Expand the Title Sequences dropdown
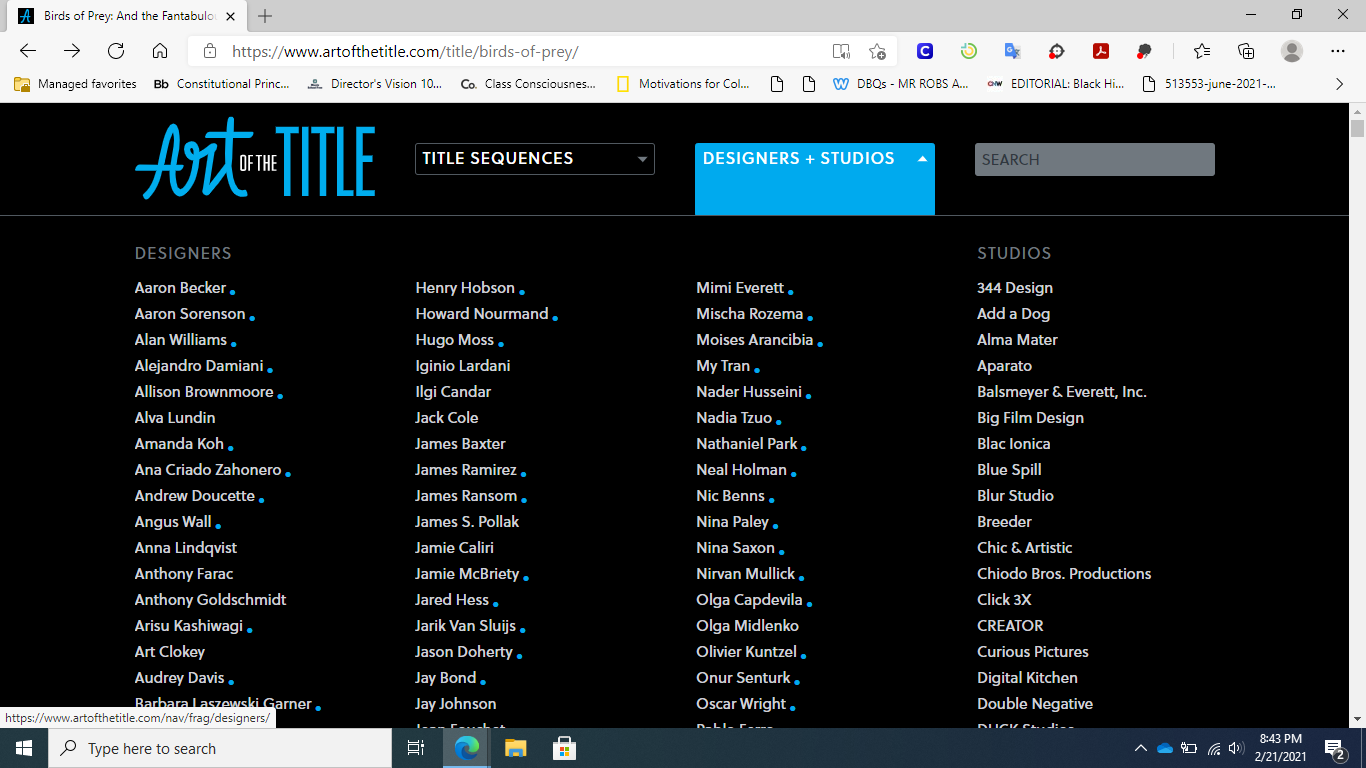The width and height of the screenshot is (1366, 768). click(535, 159)
